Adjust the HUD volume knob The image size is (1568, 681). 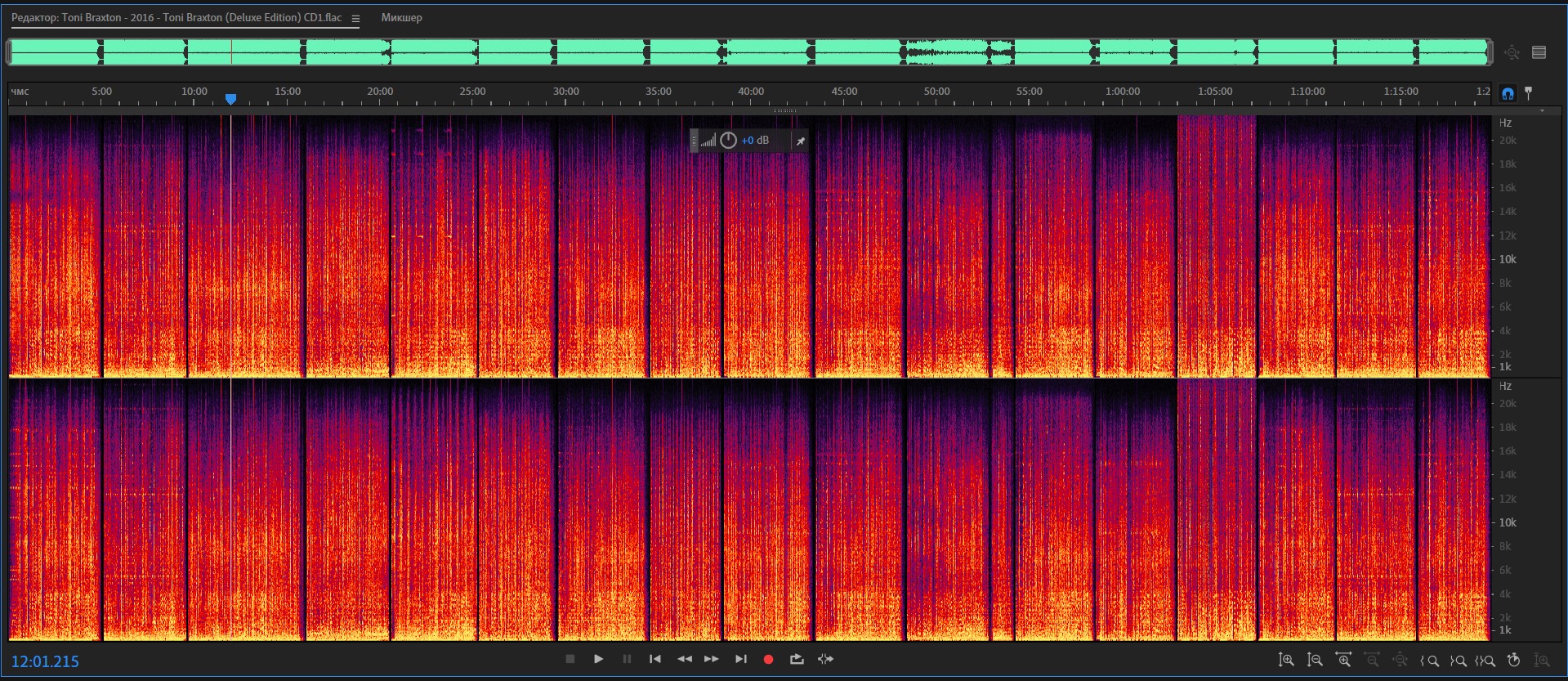(x=729, y=141)
